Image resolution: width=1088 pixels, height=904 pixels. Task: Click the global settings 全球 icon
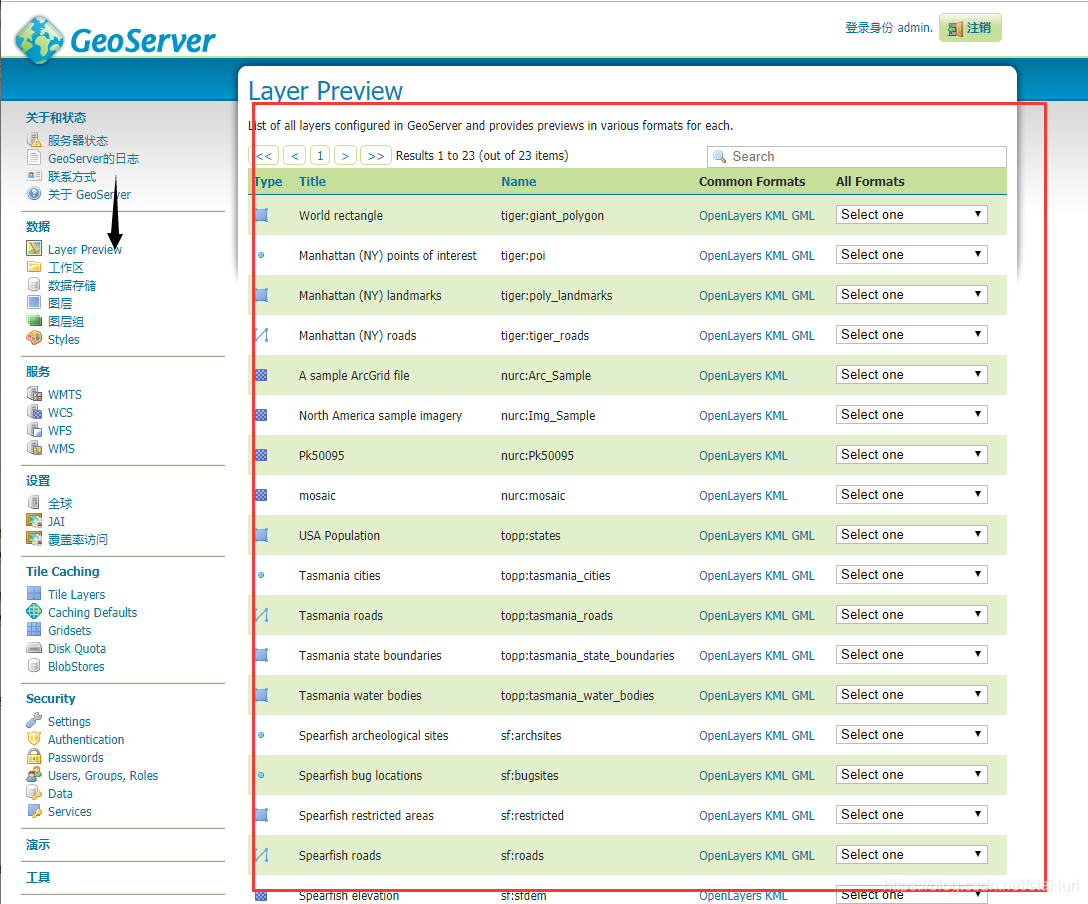click(x=34, y=502)
